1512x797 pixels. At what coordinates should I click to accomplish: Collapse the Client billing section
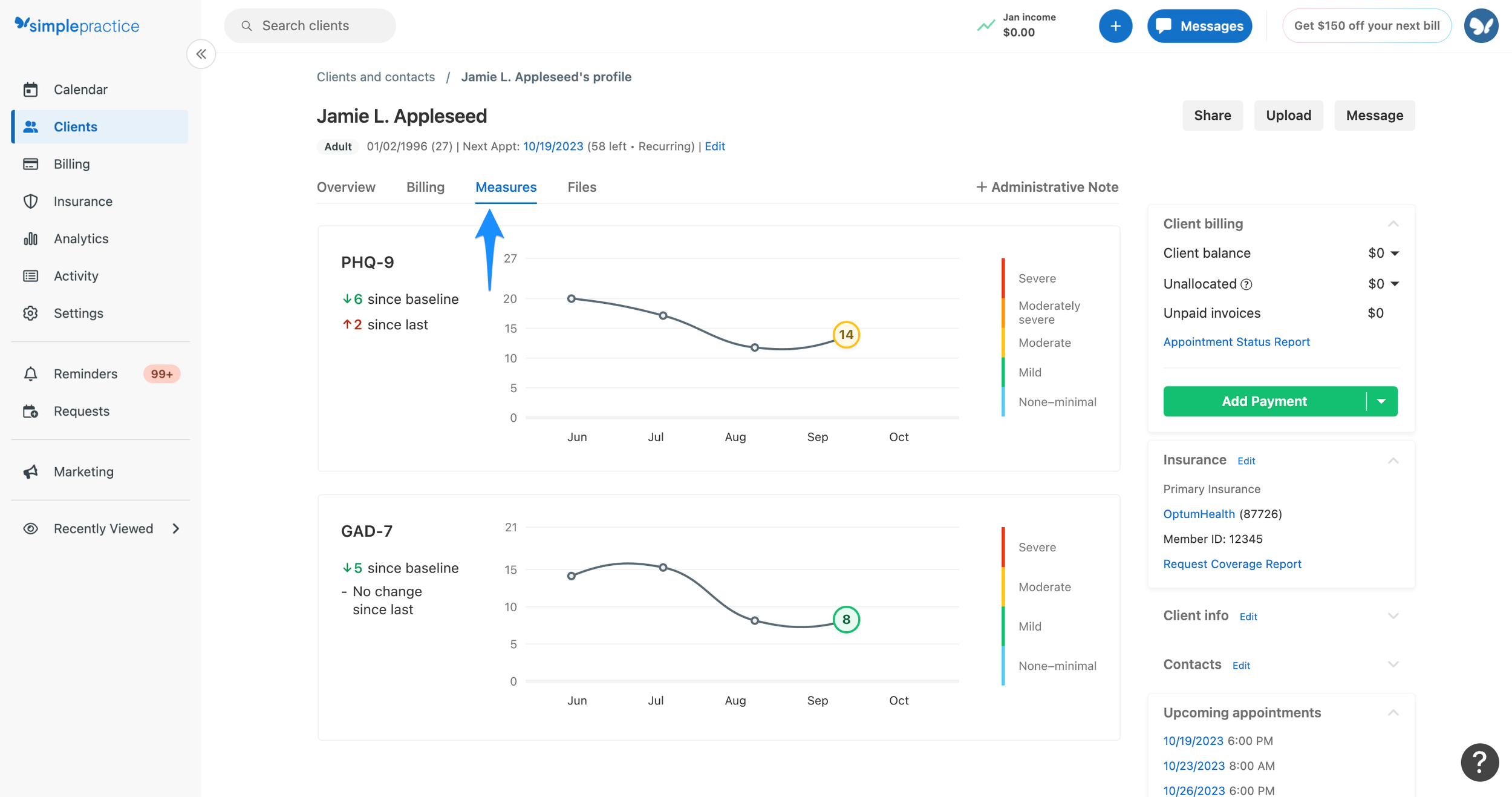click(x=1393, y=224)
